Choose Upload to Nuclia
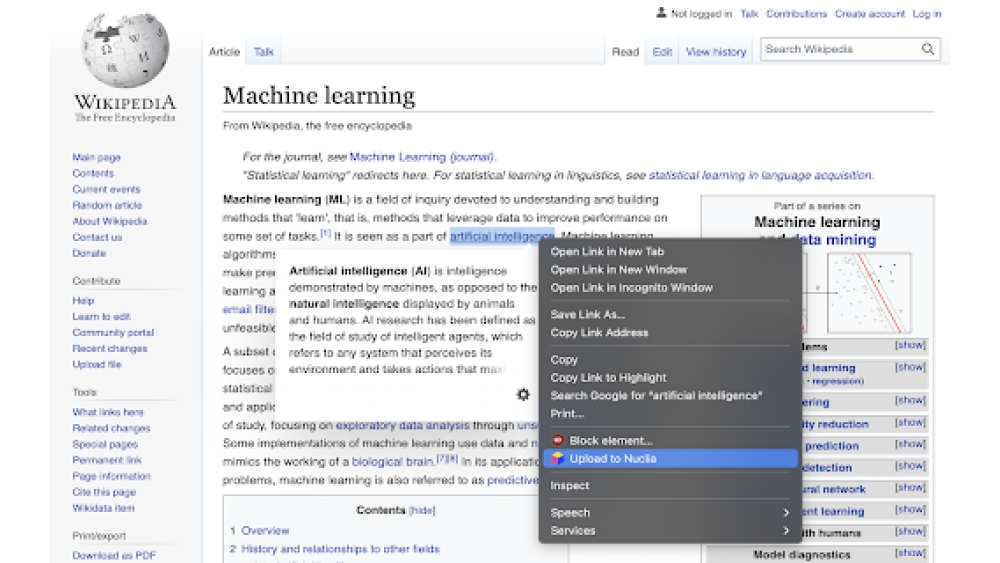This screenshot has height=563, width=1000. pyautogui.click(x=670, y=458)
